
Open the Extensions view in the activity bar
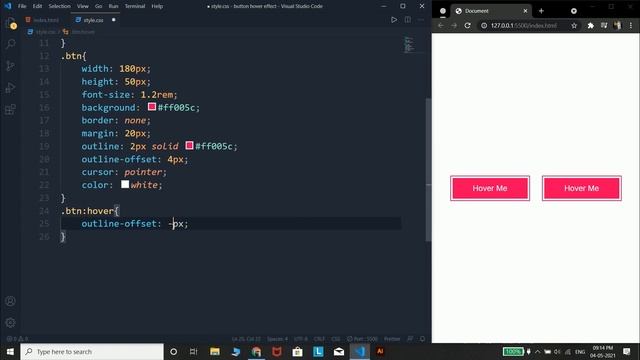11,109
